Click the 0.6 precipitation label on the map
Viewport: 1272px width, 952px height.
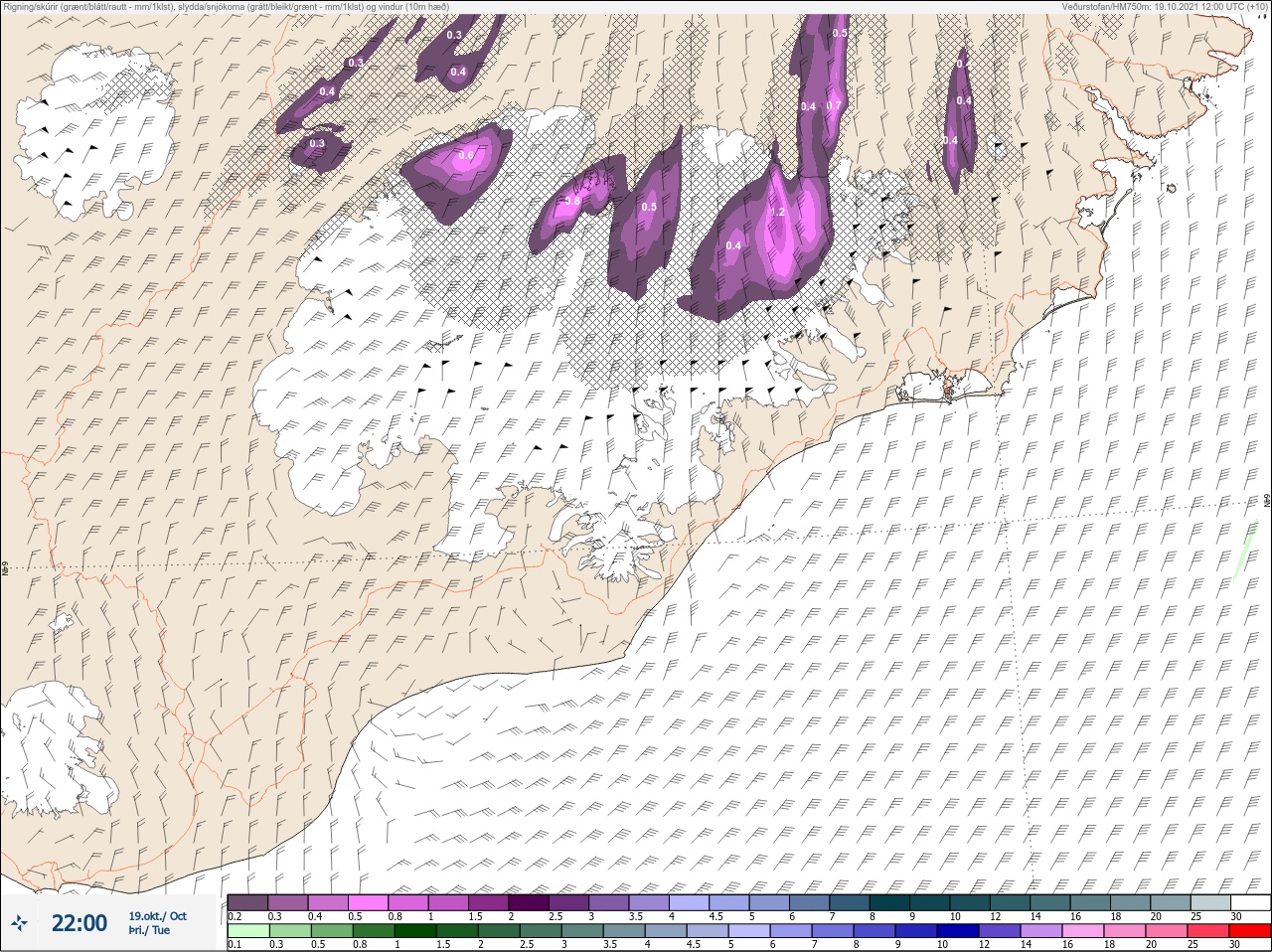[x=465, y=155]
